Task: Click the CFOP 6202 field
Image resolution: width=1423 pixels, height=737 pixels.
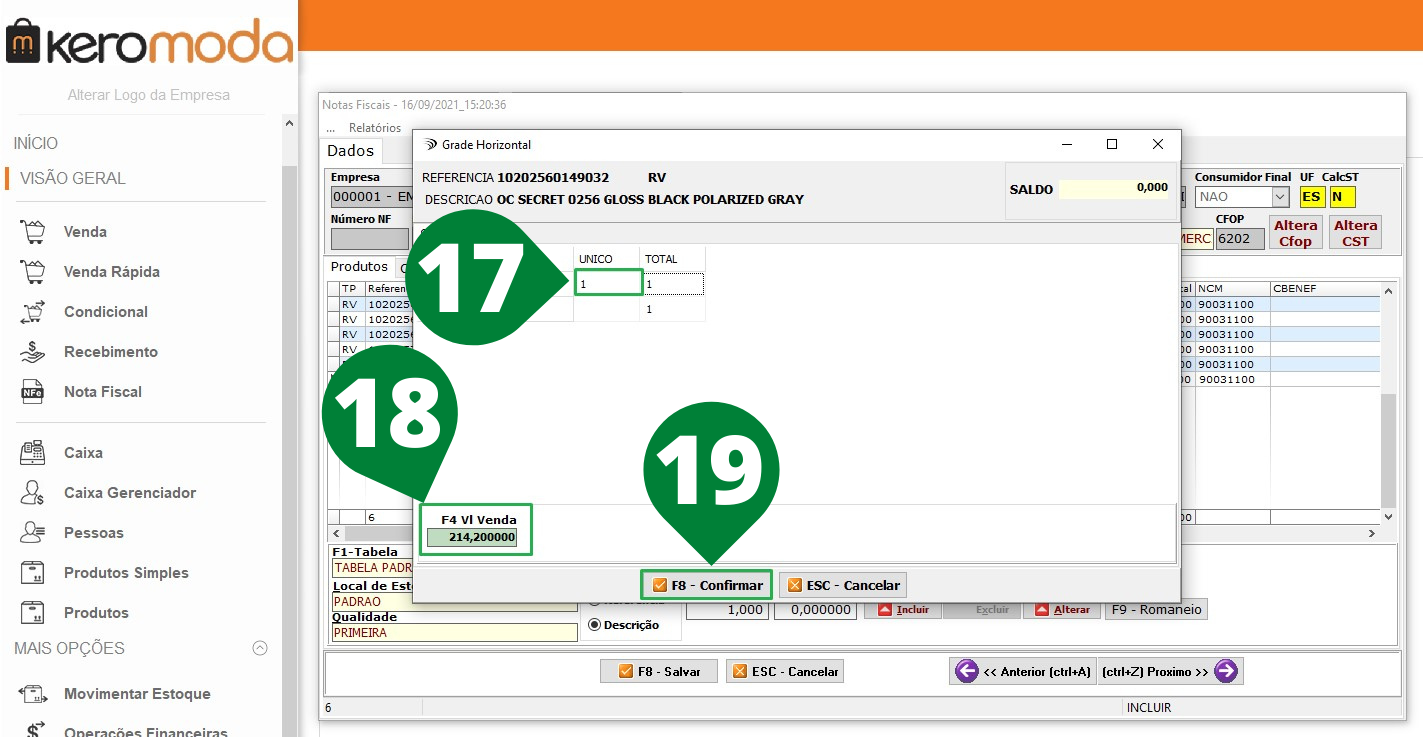Action: 1240,239
